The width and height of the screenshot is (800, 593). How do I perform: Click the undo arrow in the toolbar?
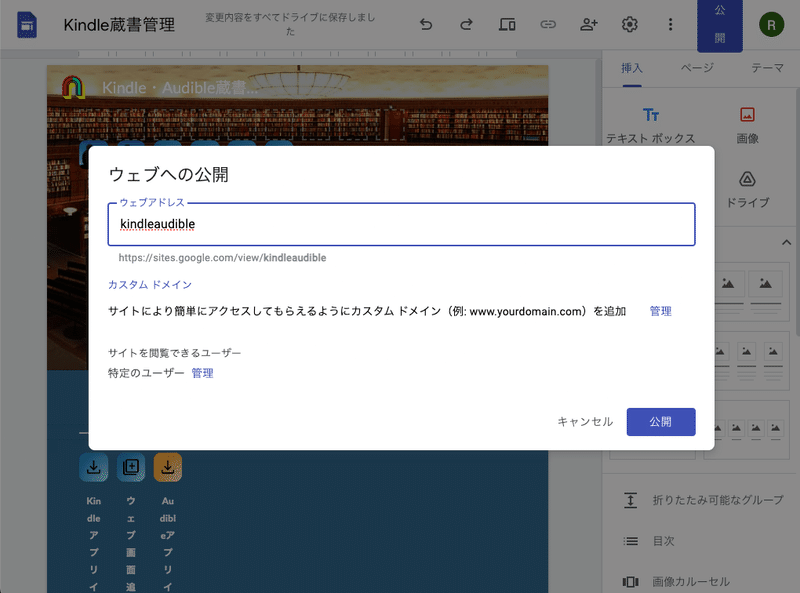coord(426,24)
